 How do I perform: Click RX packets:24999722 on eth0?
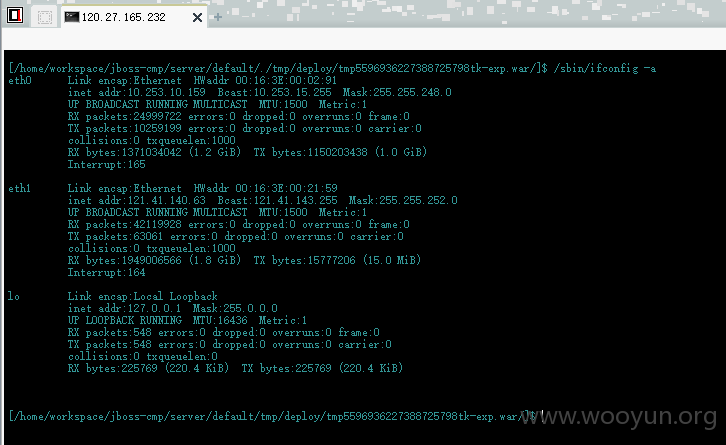pyautogui.click(x=125, y=117)
